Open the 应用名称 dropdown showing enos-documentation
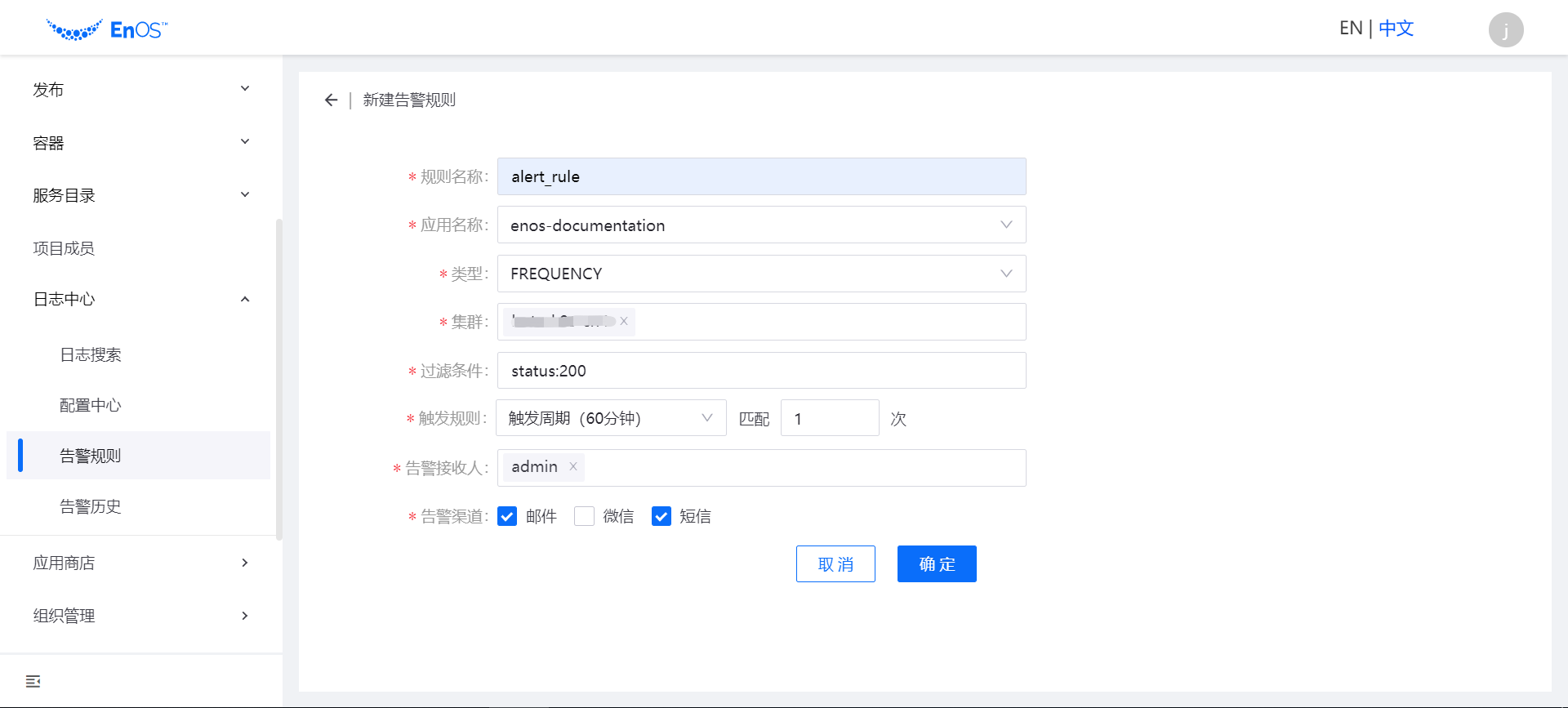1568x708 pixels. (760, 225)
